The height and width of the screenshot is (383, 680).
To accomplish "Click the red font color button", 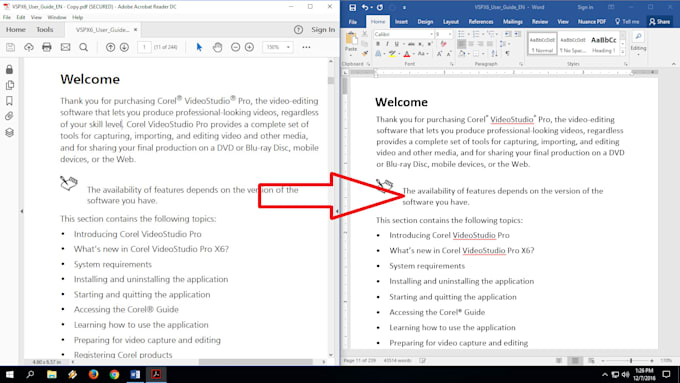I will (x=407, y=54).
